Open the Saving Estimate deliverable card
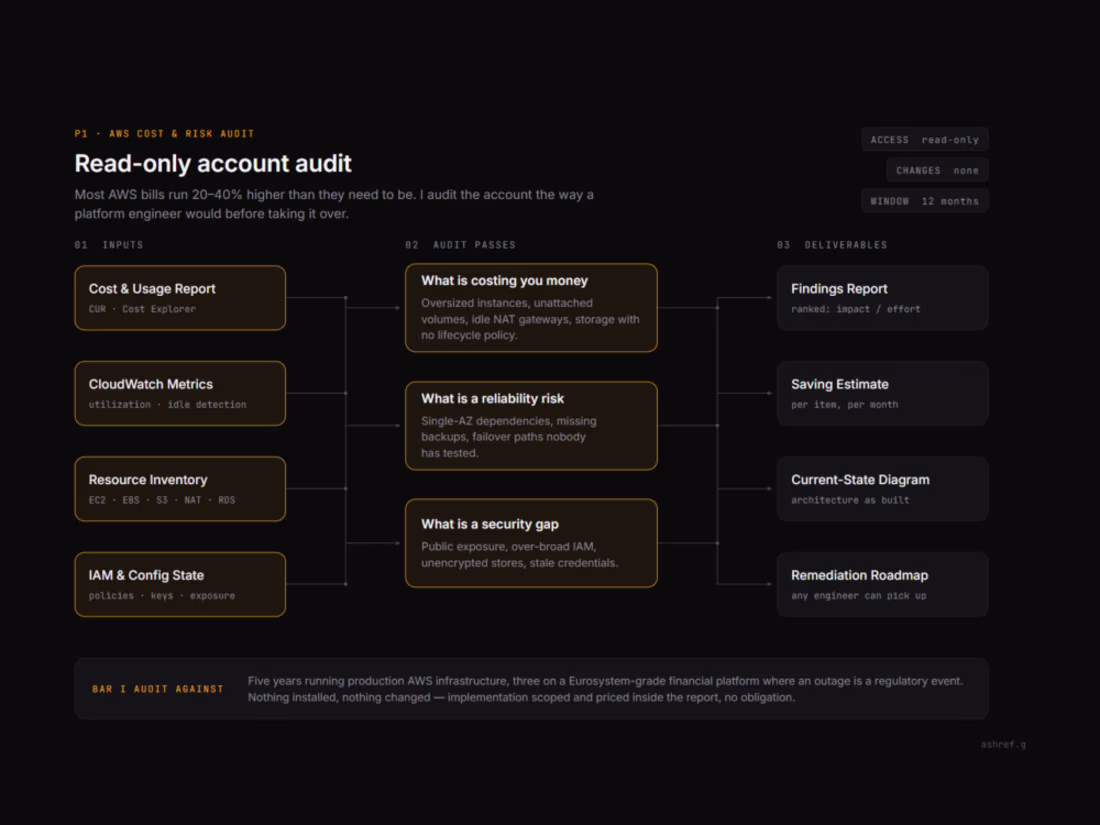This screenshot has height=825, width=1100. pyautogui.click(x=882, y=393)
